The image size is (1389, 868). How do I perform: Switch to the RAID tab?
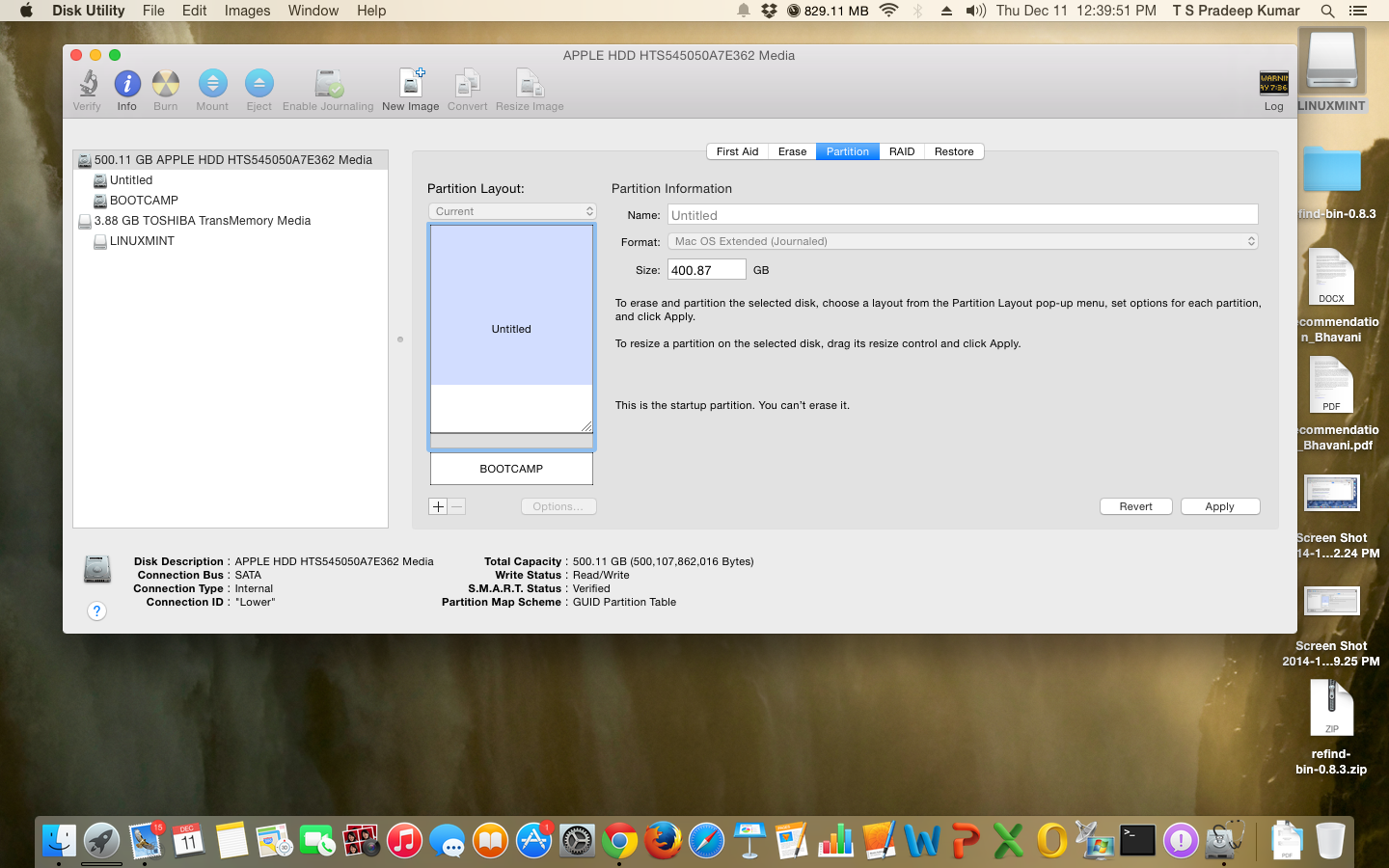tap(902, 151)
